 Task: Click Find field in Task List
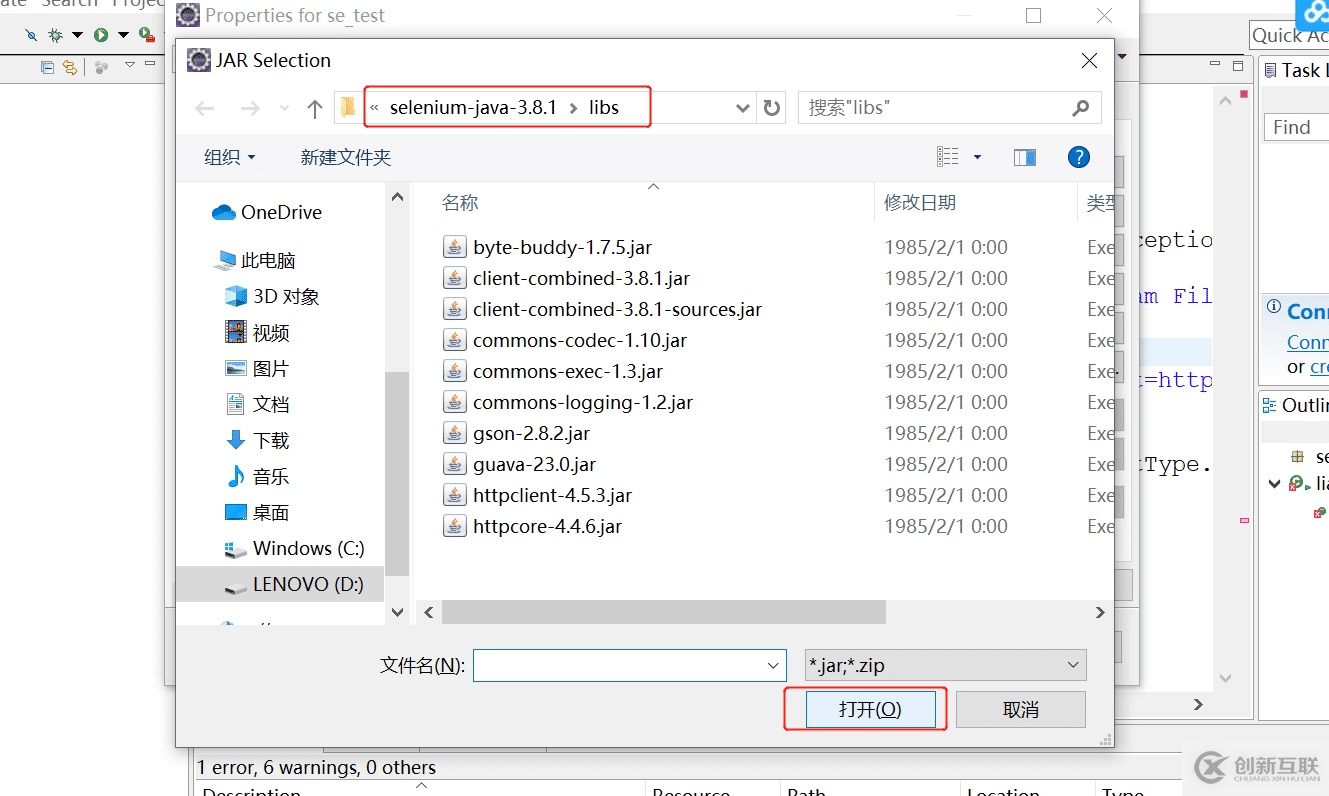1296,127
